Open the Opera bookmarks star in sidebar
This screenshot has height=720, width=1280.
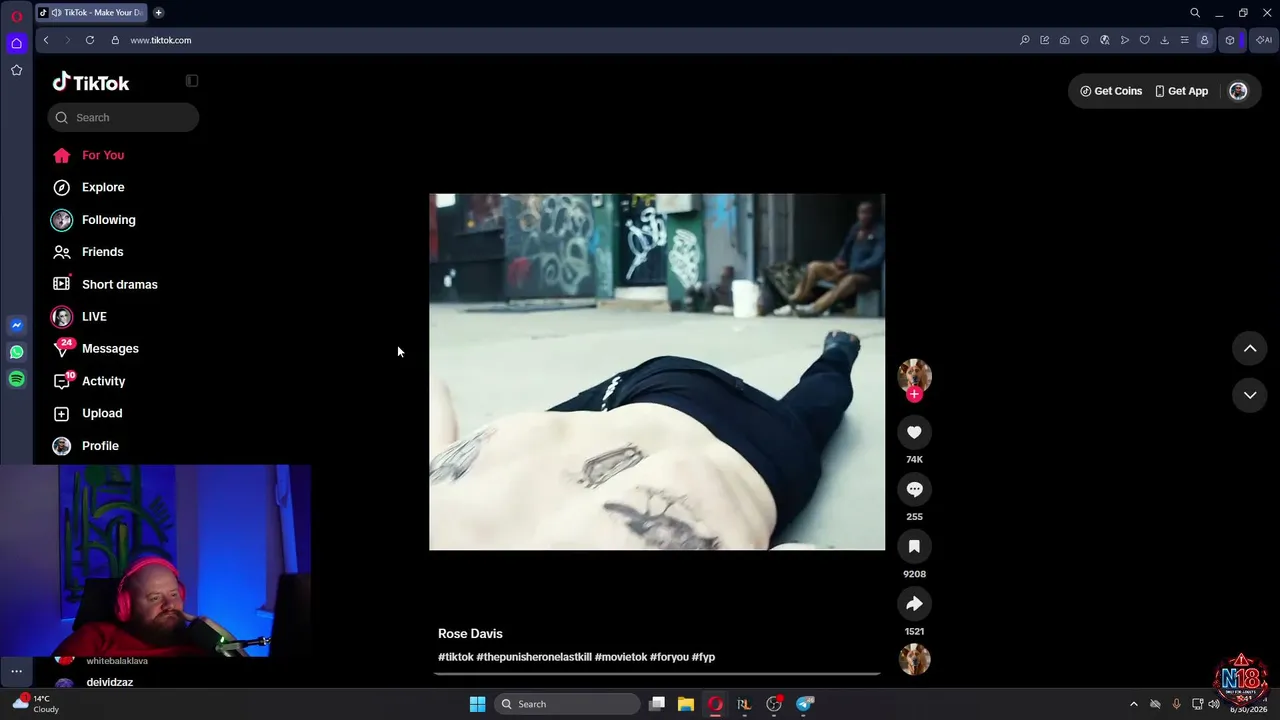[x=16, y=70]
